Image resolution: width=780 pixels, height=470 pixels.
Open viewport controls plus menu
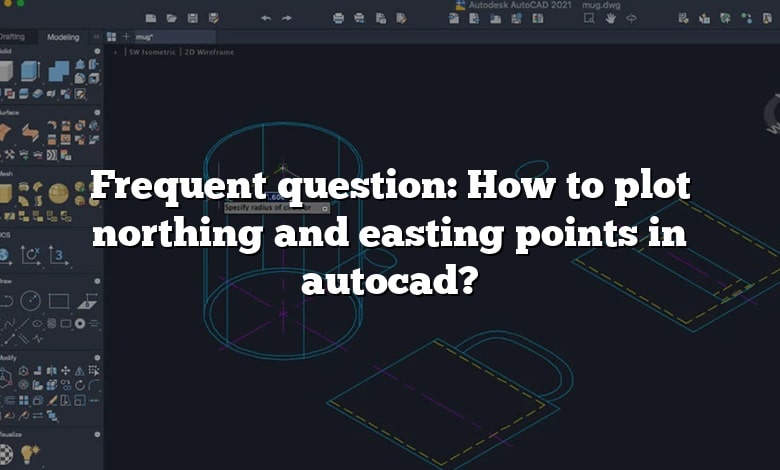115,52
